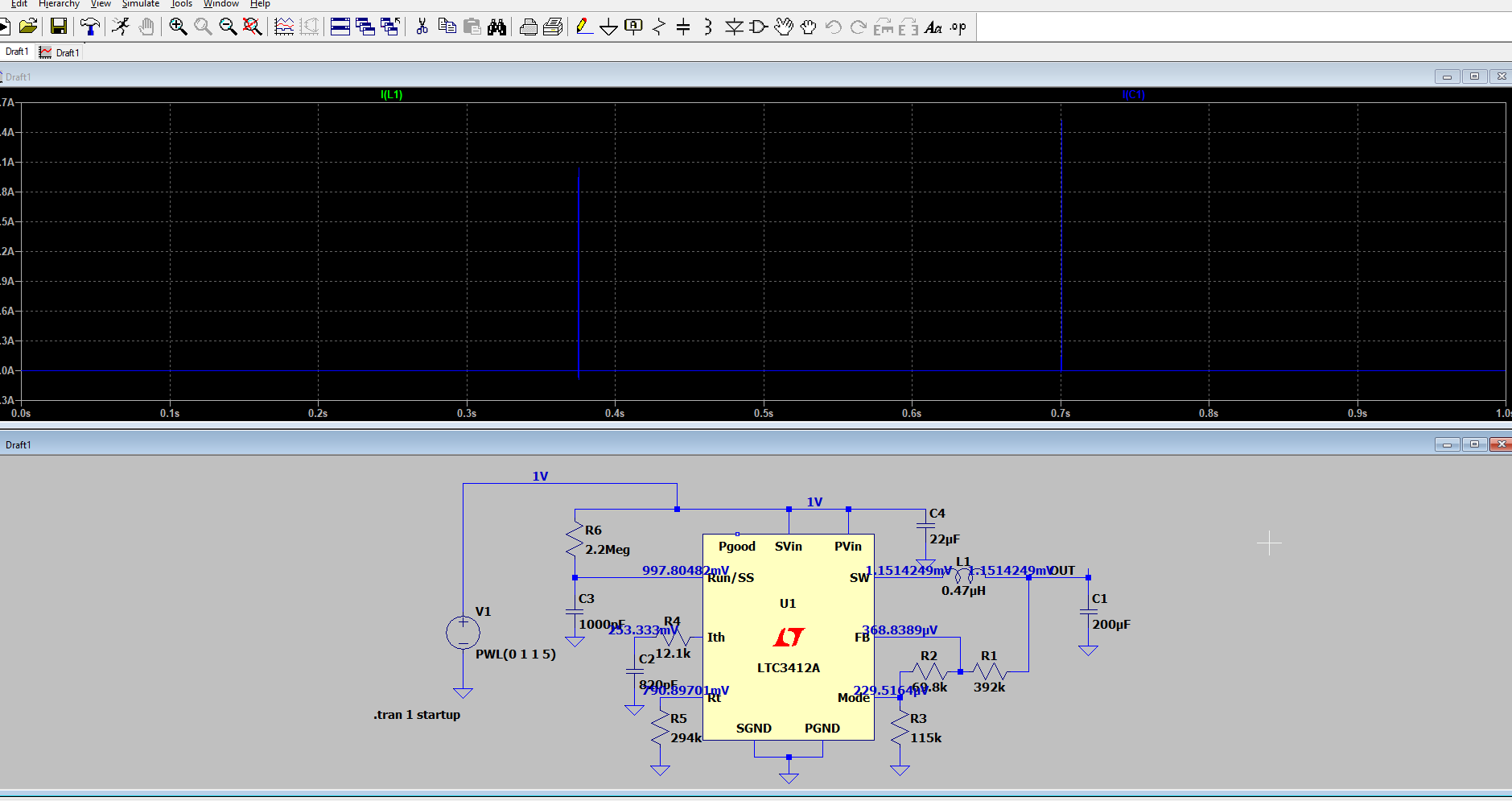Click the Mirror component icon
The image size is (1512, 801).
pyautogui.click(x=908, y=27)
